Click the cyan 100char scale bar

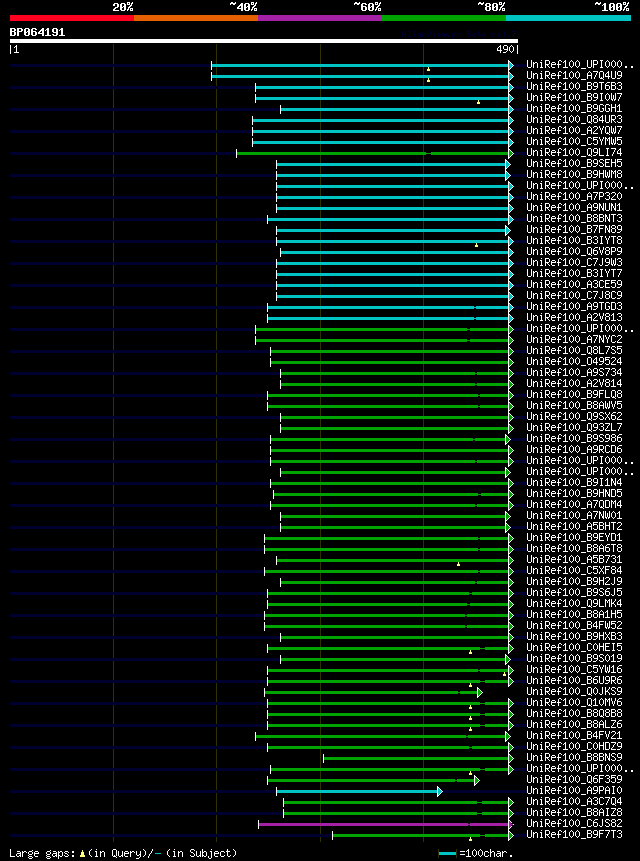447,853
